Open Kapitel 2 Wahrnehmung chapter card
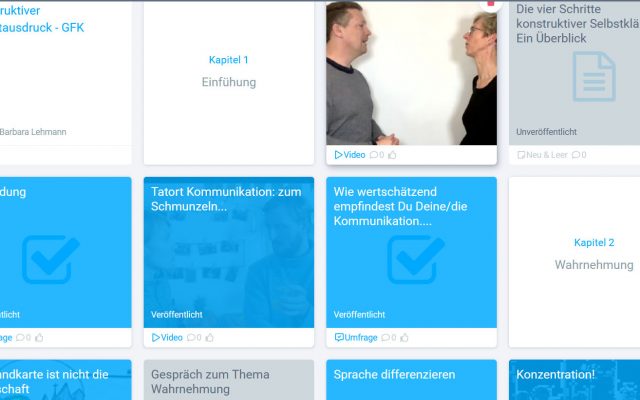This screenshot has width=640, height=400. (x=574, y=262)
